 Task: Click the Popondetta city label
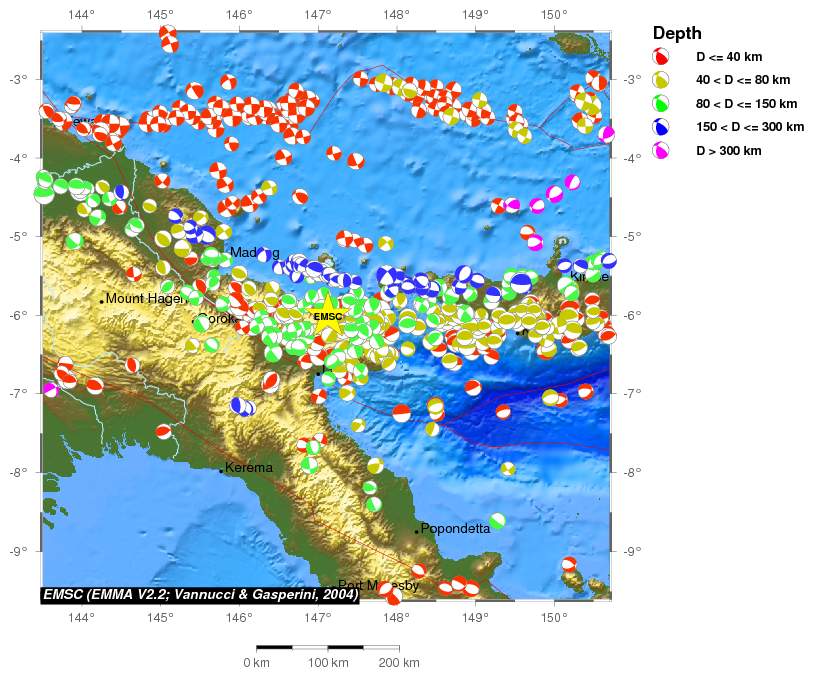[455, 528]
